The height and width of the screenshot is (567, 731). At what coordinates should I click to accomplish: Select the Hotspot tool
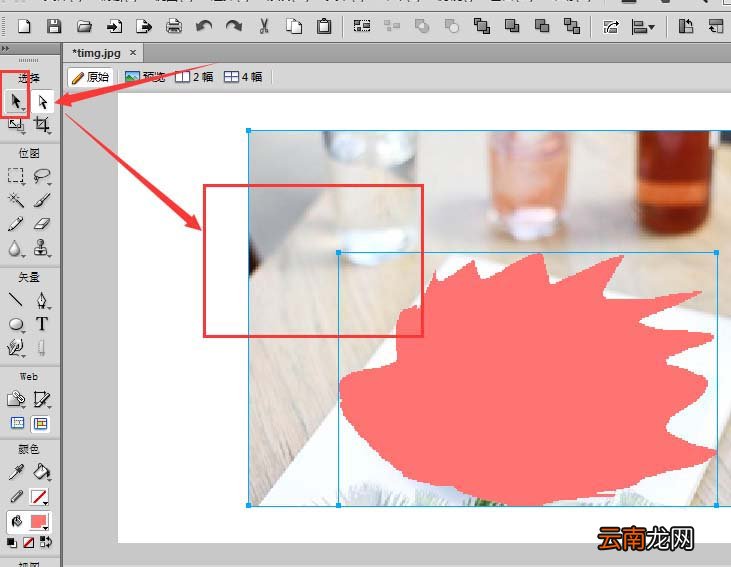click(16, 399)
